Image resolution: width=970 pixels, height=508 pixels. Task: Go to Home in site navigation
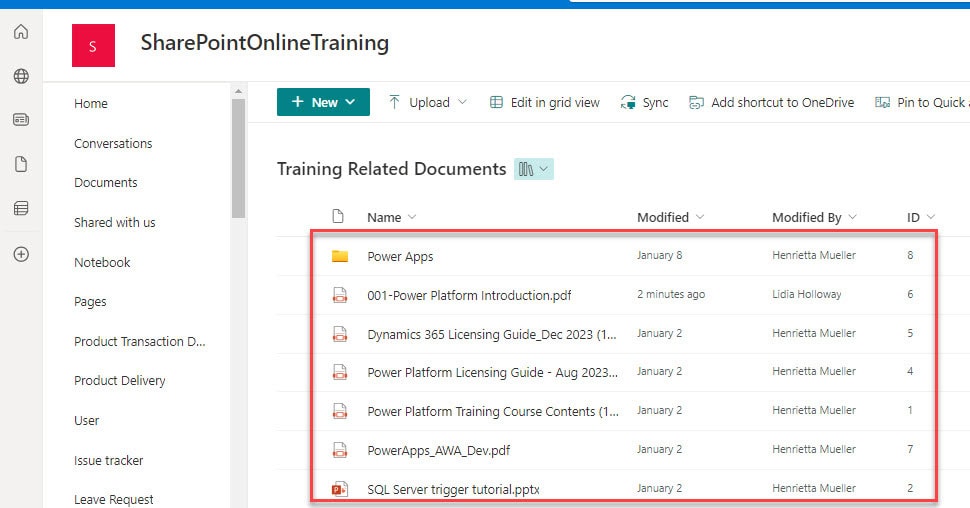click(x=91, y=103)
